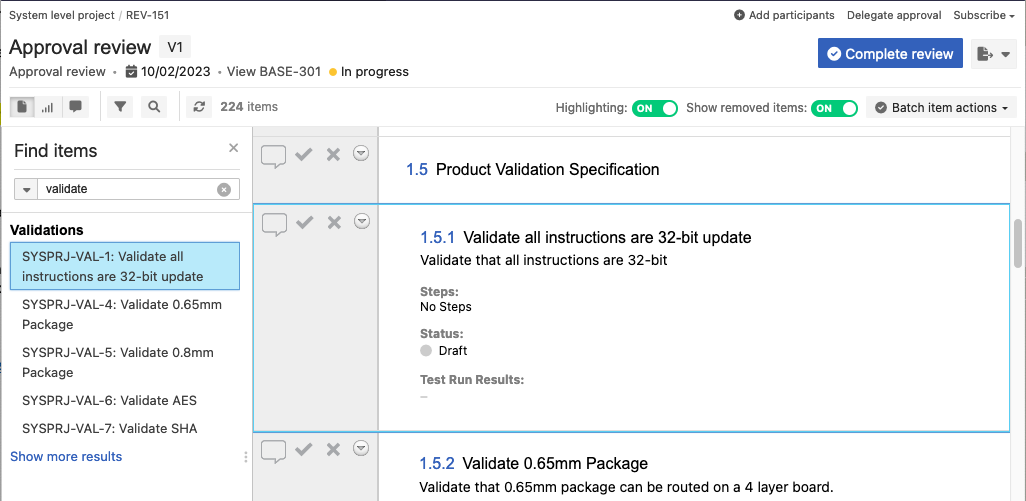Approve item 1.5.2 Validate 0.65mm Package
Image resolution: width=1026 pixels, height=501 pixels.
tap(303, 449)
